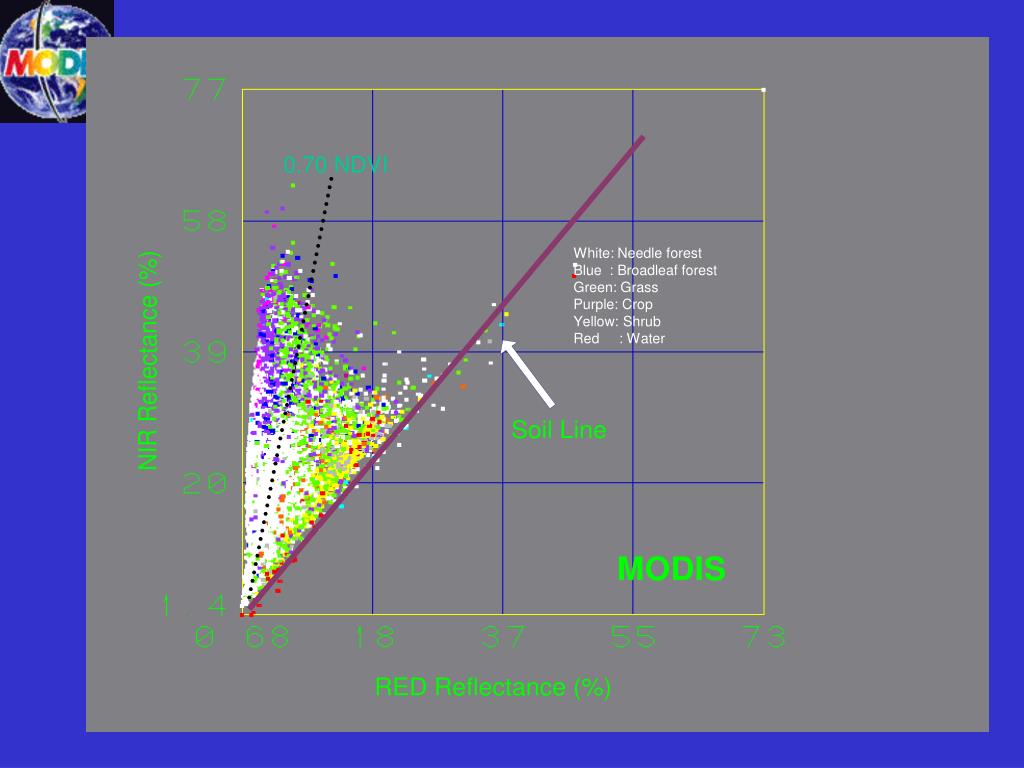
Task: Click the 'Blue : Broadleaf forest' legend entry
Action: [x=645, y=270]
